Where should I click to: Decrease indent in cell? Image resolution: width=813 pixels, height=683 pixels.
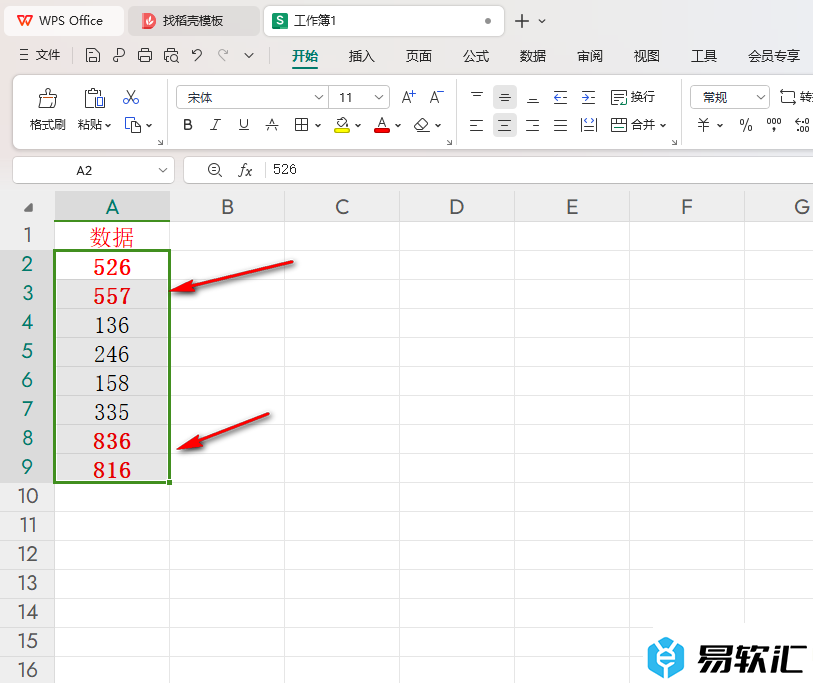point(560,97)
